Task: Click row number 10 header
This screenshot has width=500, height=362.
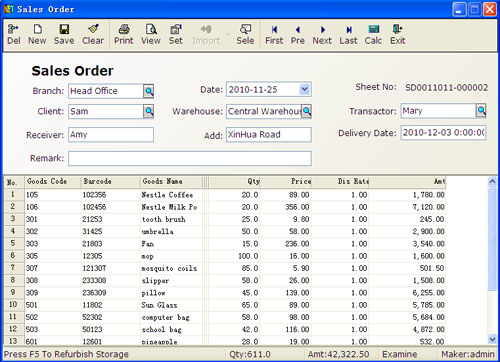Action: tap(13, 305)
